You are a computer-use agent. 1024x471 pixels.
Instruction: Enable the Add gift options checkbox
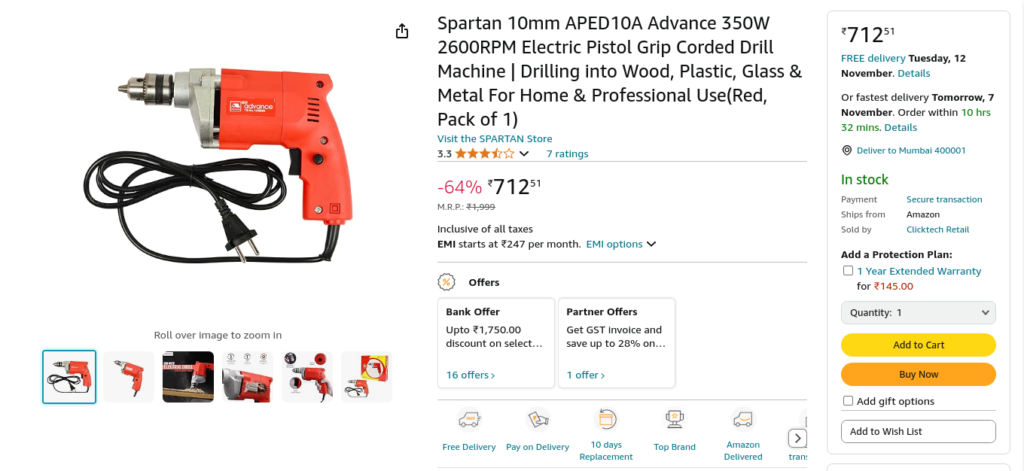point(848,401)
